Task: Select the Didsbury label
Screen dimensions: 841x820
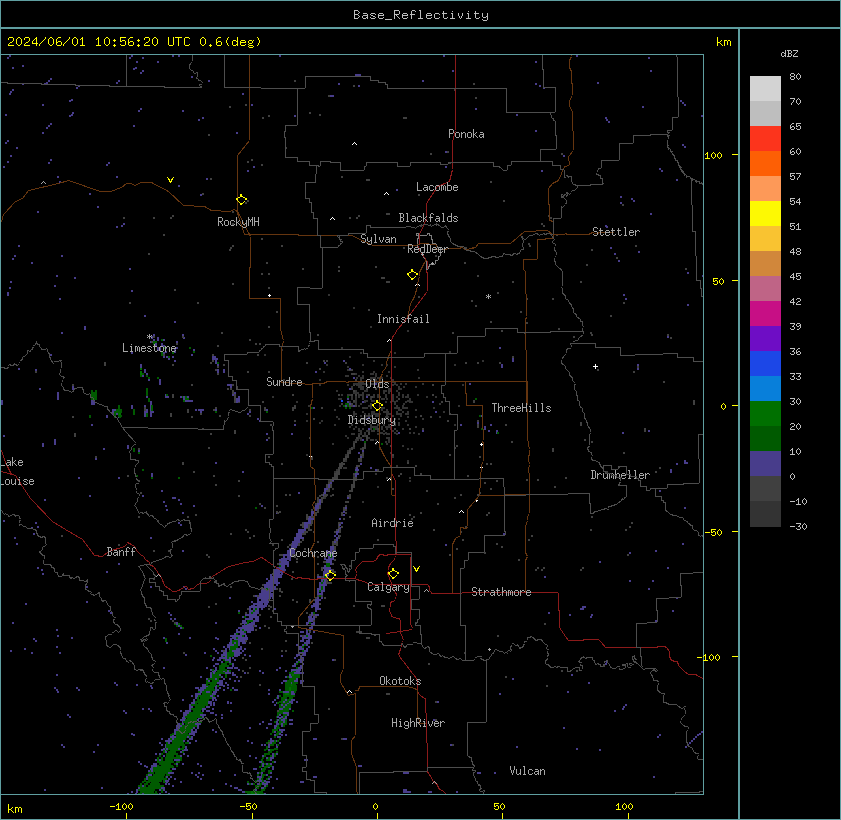Action: tap(371, 420)
